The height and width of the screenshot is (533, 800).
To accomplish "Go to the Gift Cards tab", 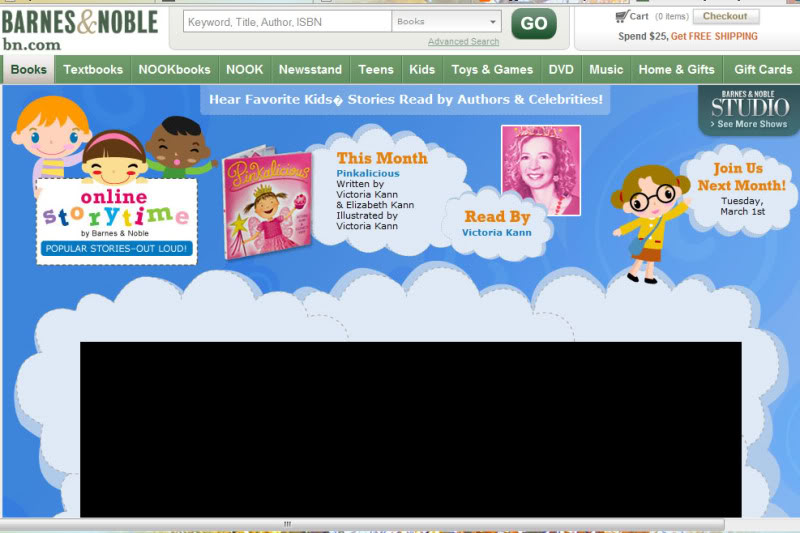I will 763,70.
